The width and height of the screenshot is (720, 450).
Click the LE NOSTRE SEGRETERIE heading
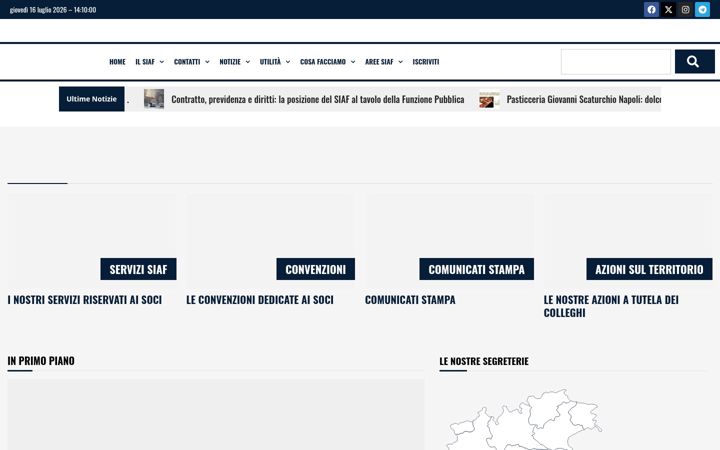pyautogui.click(x=484, y=361)
